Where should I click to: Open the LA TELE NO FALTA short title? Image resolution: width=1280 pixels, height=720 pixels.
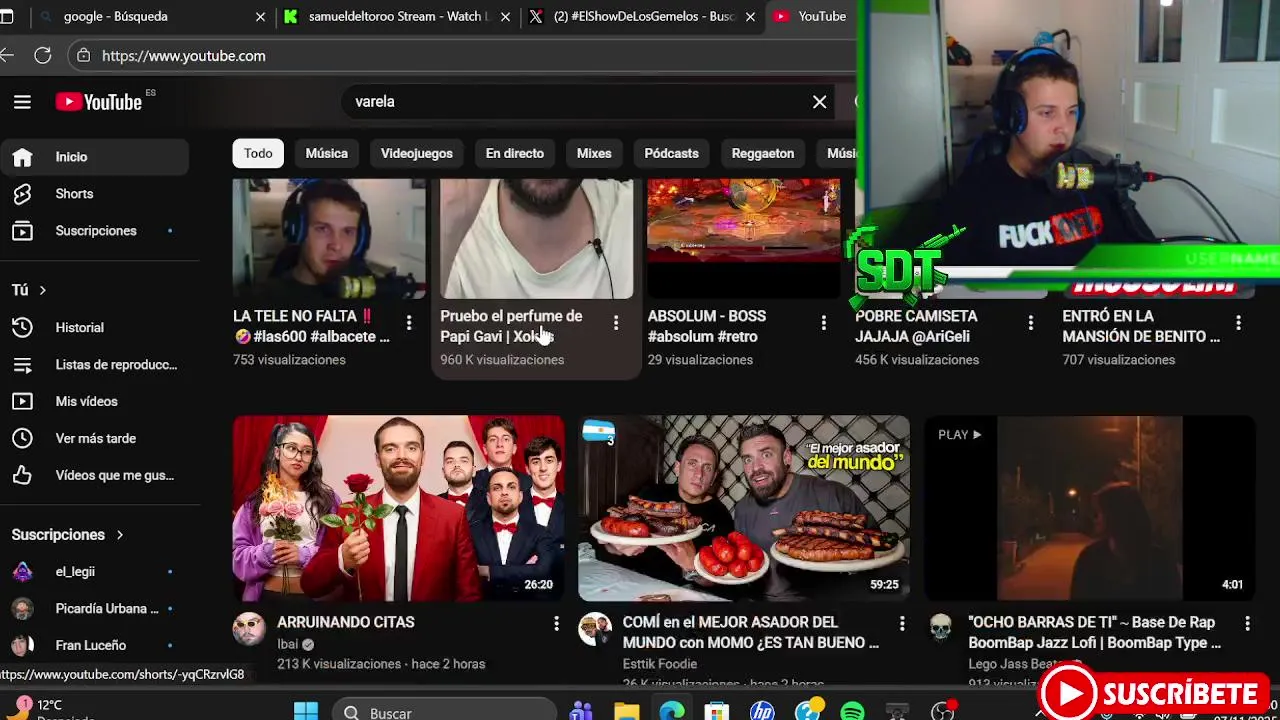[312, 326]
